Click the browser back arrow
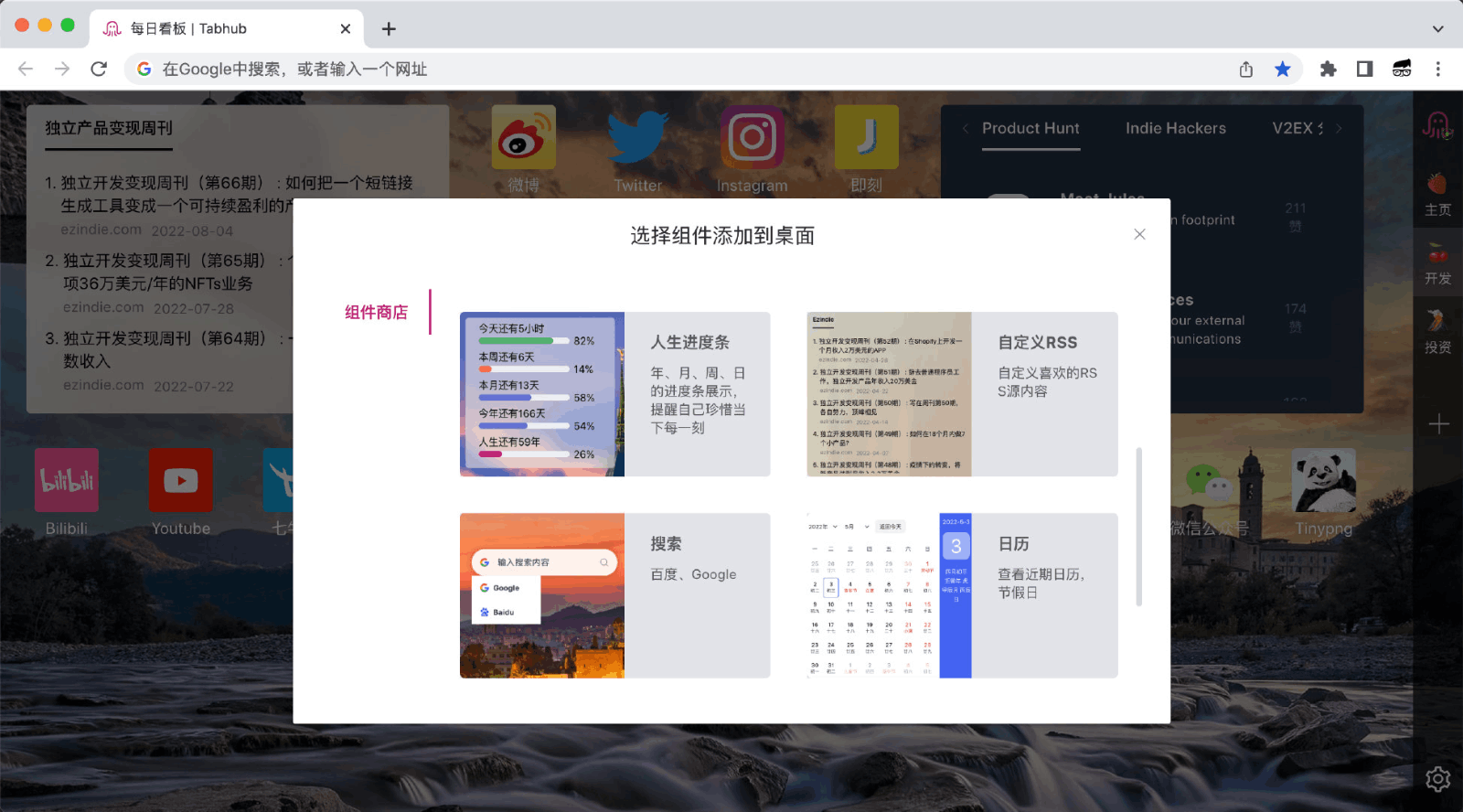The image size is (1463, 812). (x=26, y=69)
